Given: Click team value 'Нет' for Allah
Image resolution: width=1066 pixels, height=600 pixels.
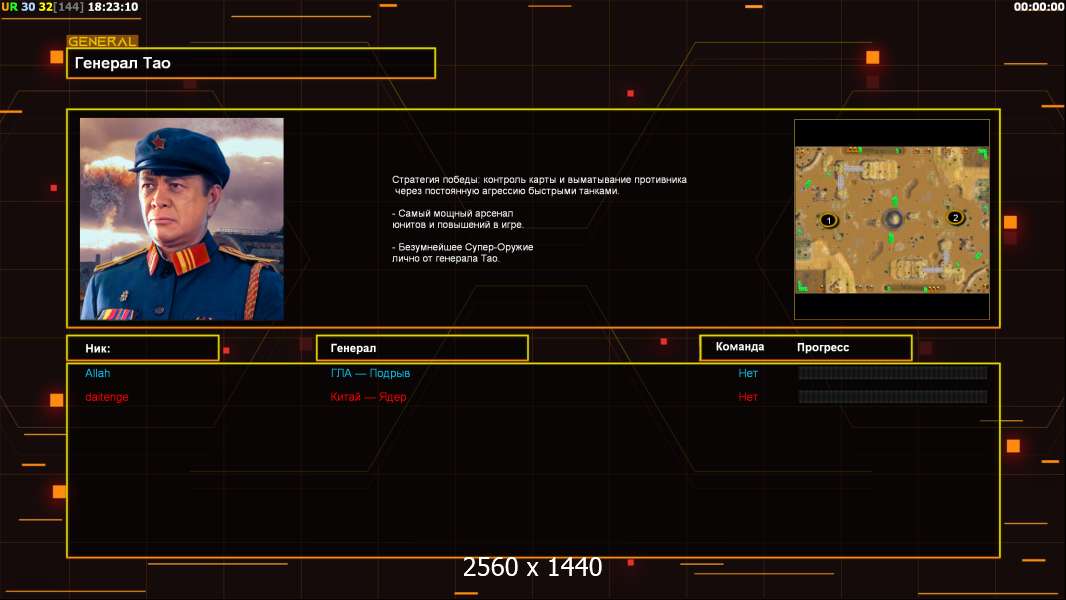Looking at the screenshot, I should pos(748,373).
